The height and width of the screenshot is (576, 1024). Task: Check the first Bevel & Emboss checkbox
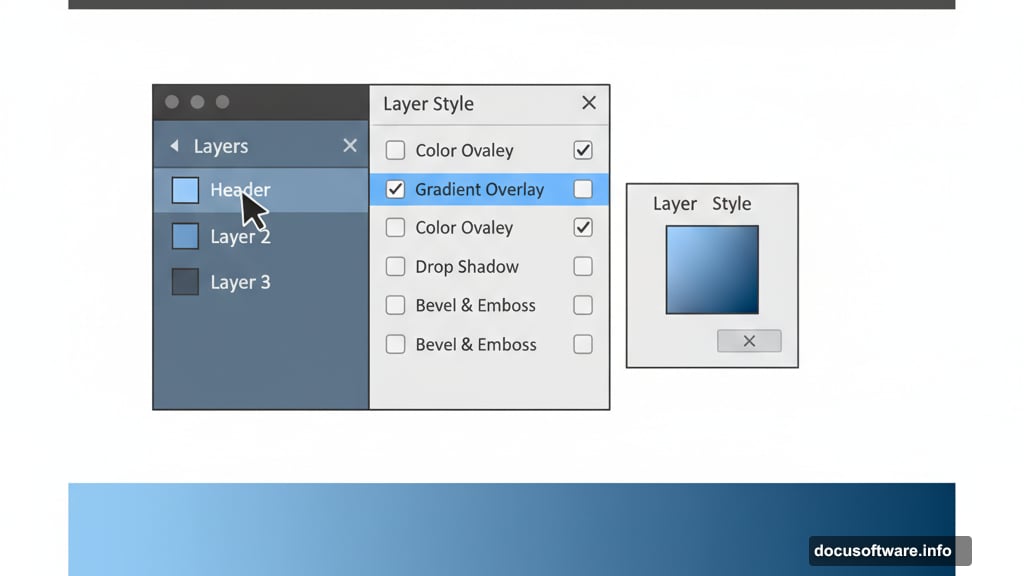click(395, 305)
